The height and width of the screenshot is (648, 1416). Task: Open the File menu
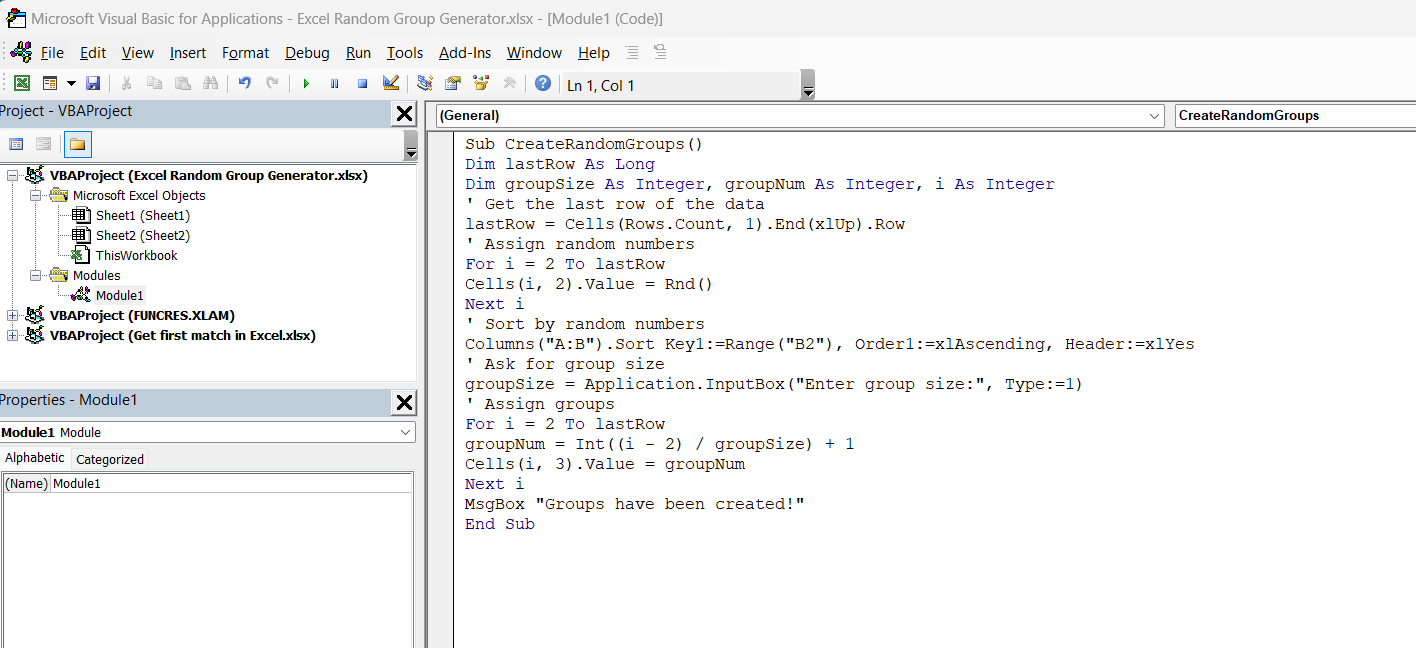click(52, 53)
